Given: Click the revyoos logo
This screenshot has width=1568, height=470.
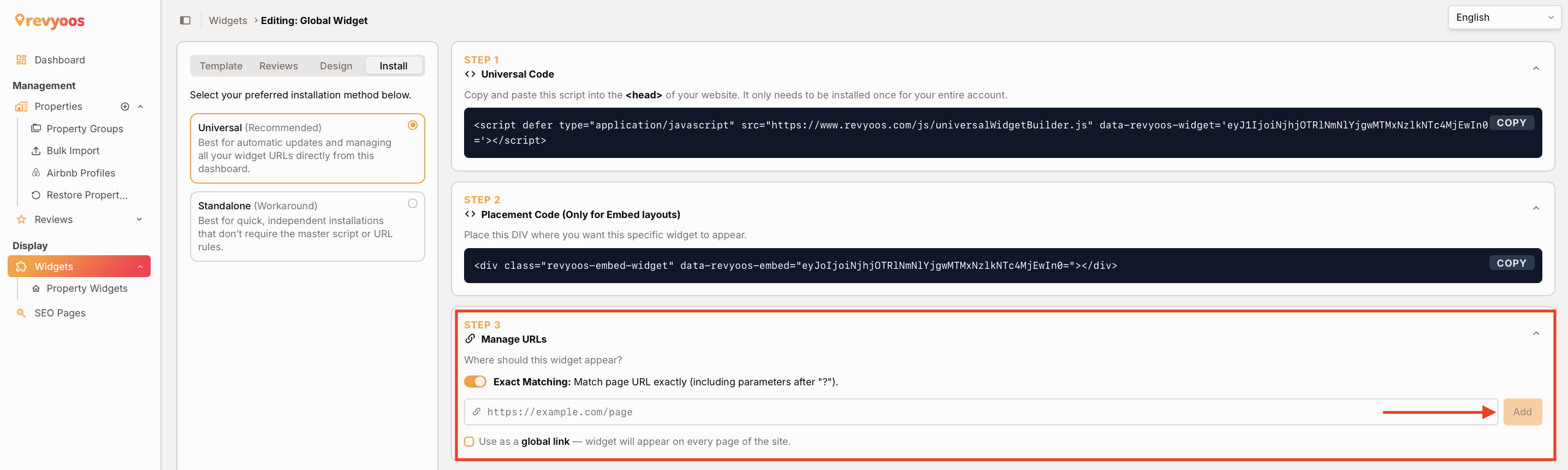Looking at the screenshot, I should pyautogui.click(x=50, y=21).
